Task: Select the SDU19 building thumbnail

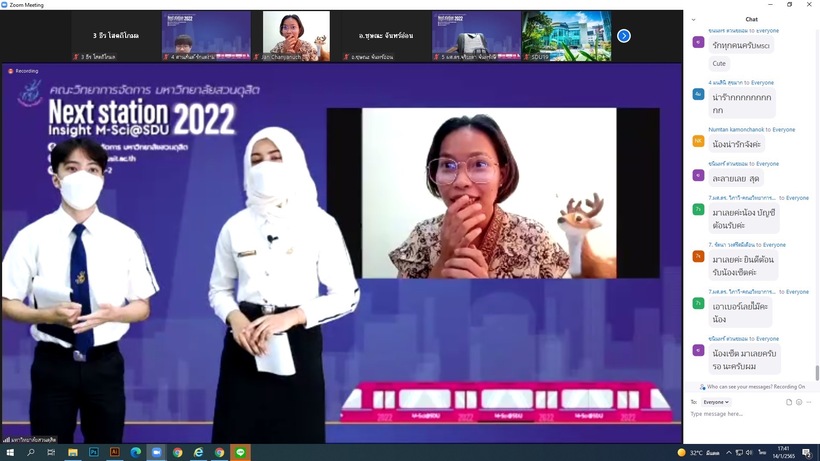Action: pyautogui.click(x=566, y=36)
